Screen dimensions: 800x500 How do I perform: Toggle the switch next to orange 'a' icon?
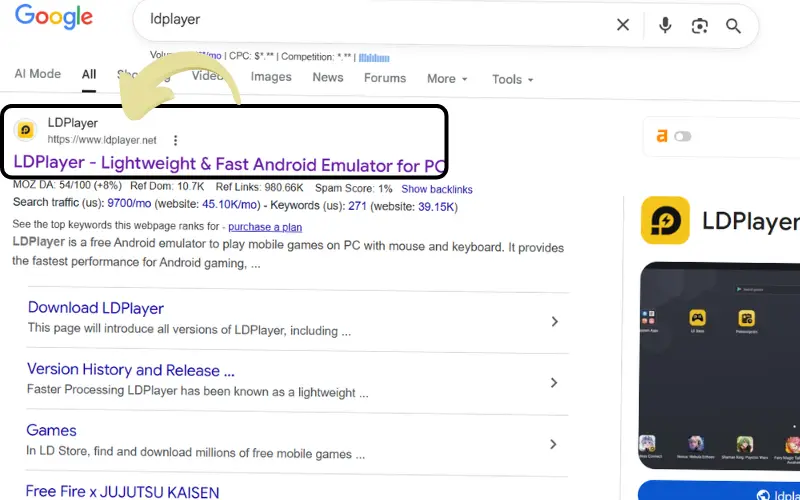click(684, 136)
